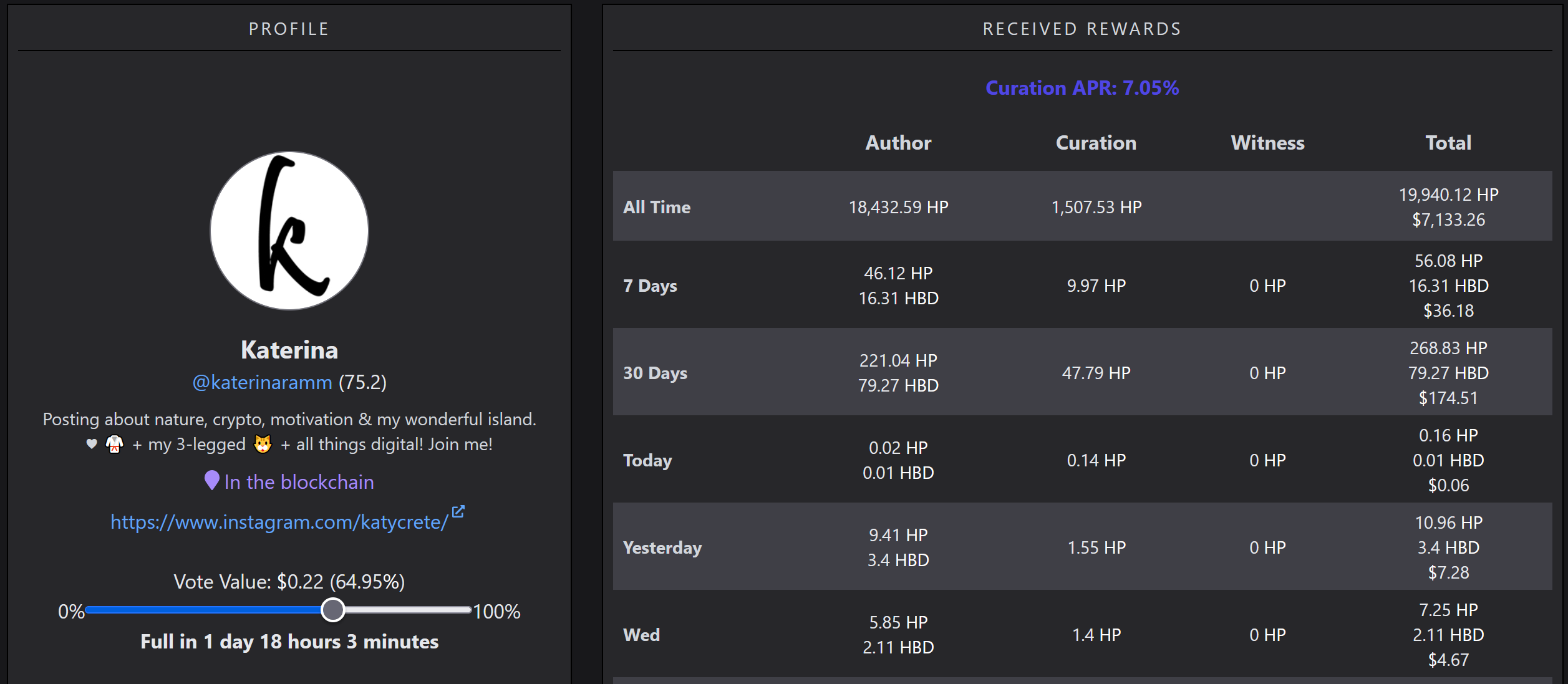Click the external link icon after Instagram URL
The width and height of the screenshot is (1568, 684).
click(458, 511)
